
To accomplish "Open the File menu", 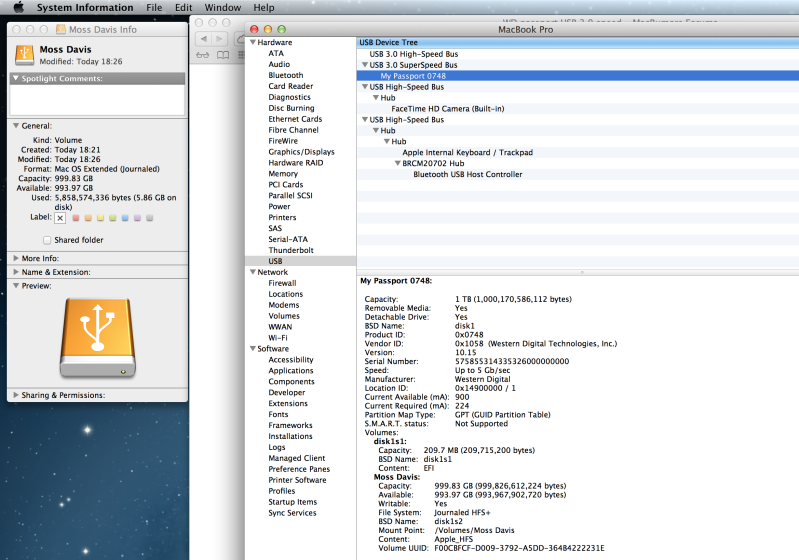I will point(154,8).
